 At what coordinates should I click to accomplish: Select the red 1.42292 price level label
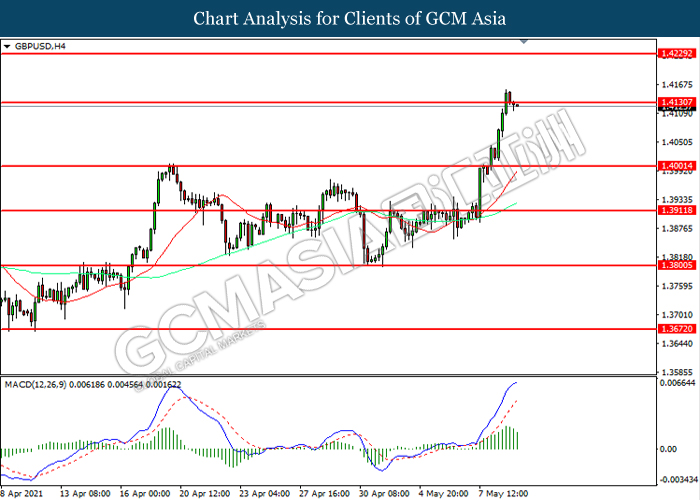(677, 54)
